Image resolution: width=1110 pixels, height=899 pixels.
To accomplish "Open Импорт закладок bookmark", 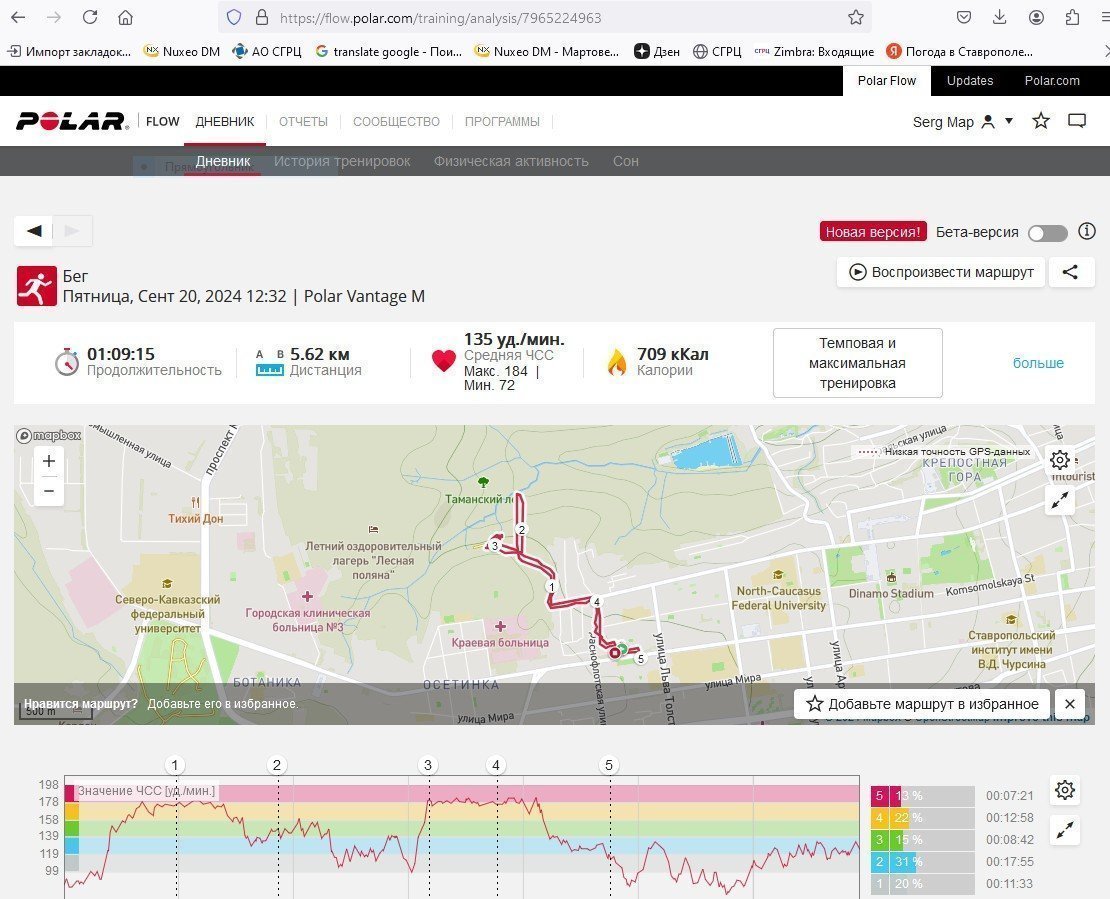I will tap(69, 51).
